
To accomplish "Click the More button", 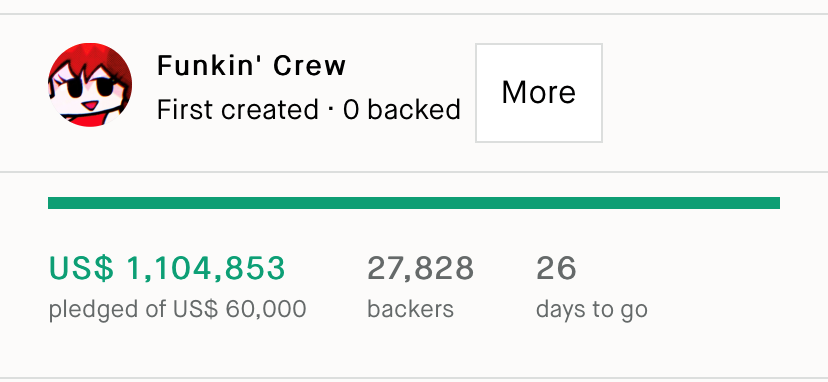I will (539, 93).
